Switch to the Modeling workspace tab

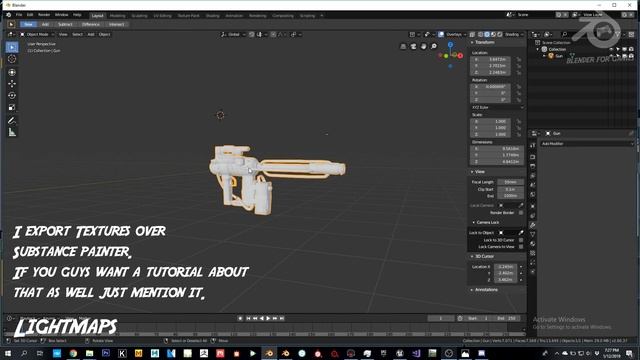click(x=118, y=16)
